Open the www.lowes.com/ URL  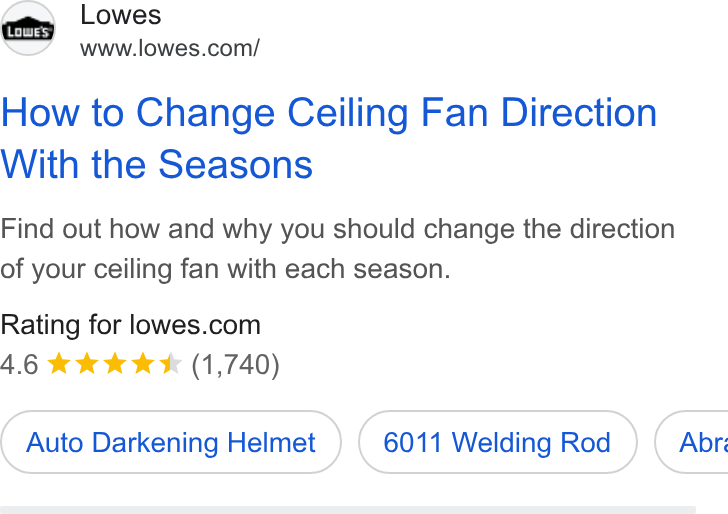click(x=170, y=48)
